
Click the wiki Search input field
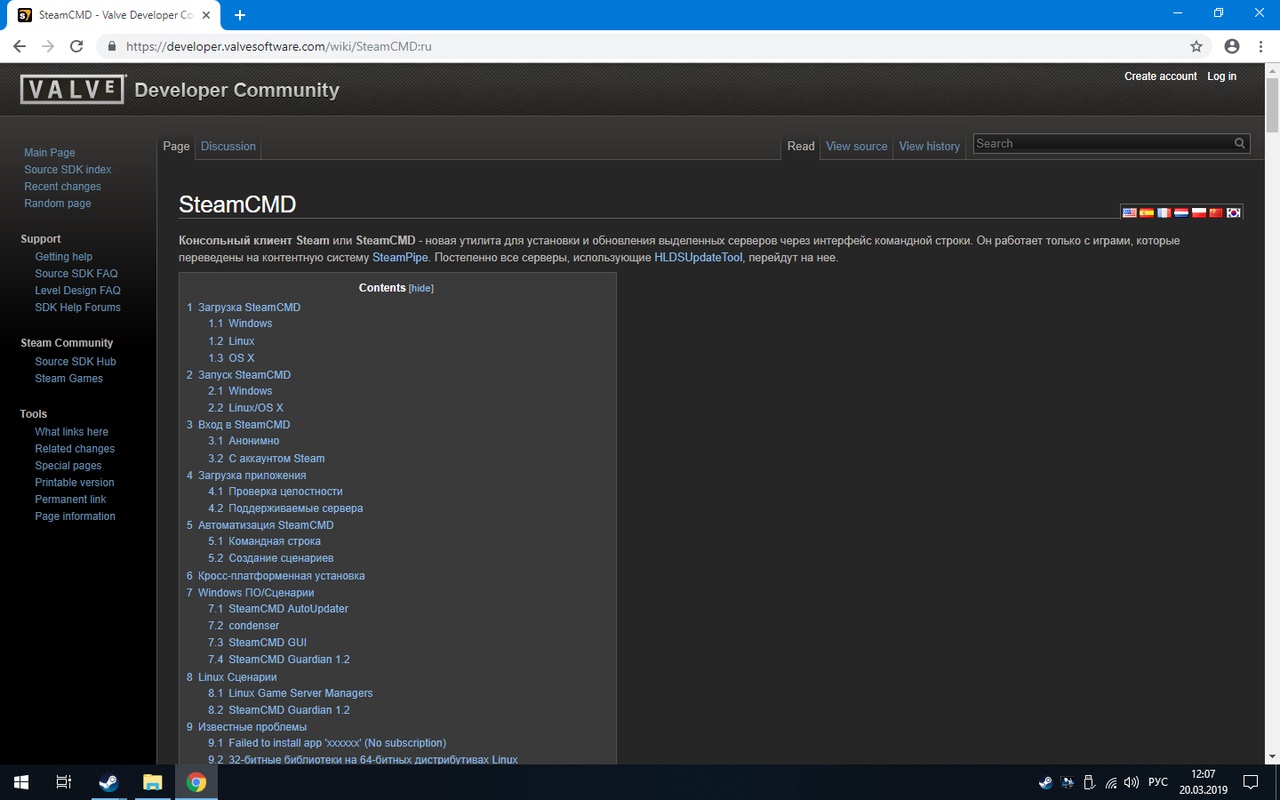pos(1103,144)
